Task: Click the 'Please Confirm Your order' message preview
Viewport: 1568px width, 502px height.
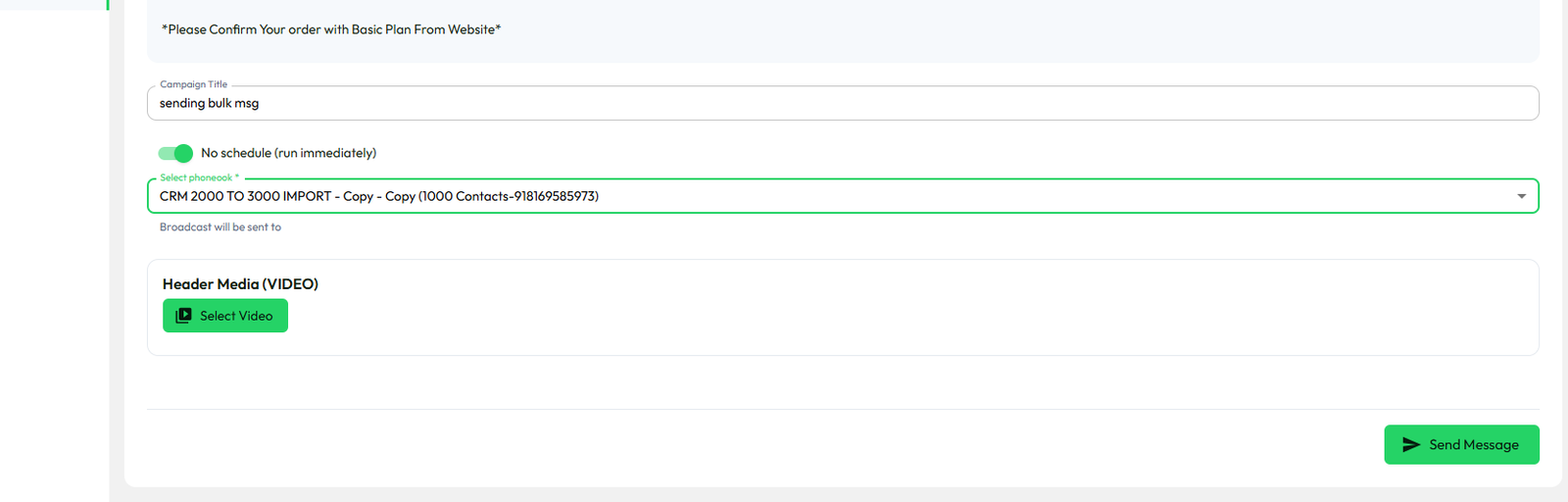Action: pos(331,29)
